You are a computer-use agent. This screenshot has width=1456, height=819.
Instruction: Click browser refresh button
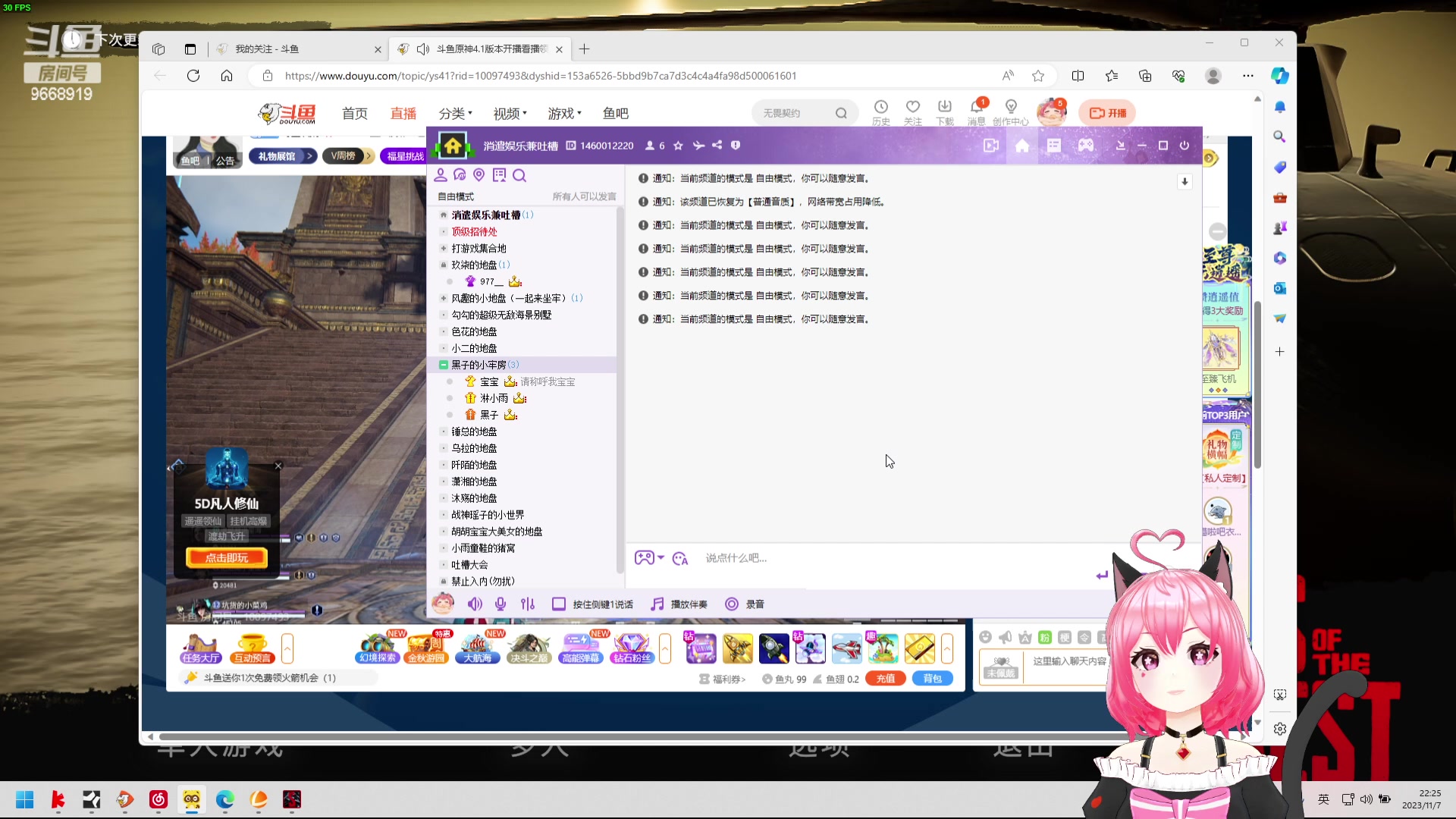point(193,76)
